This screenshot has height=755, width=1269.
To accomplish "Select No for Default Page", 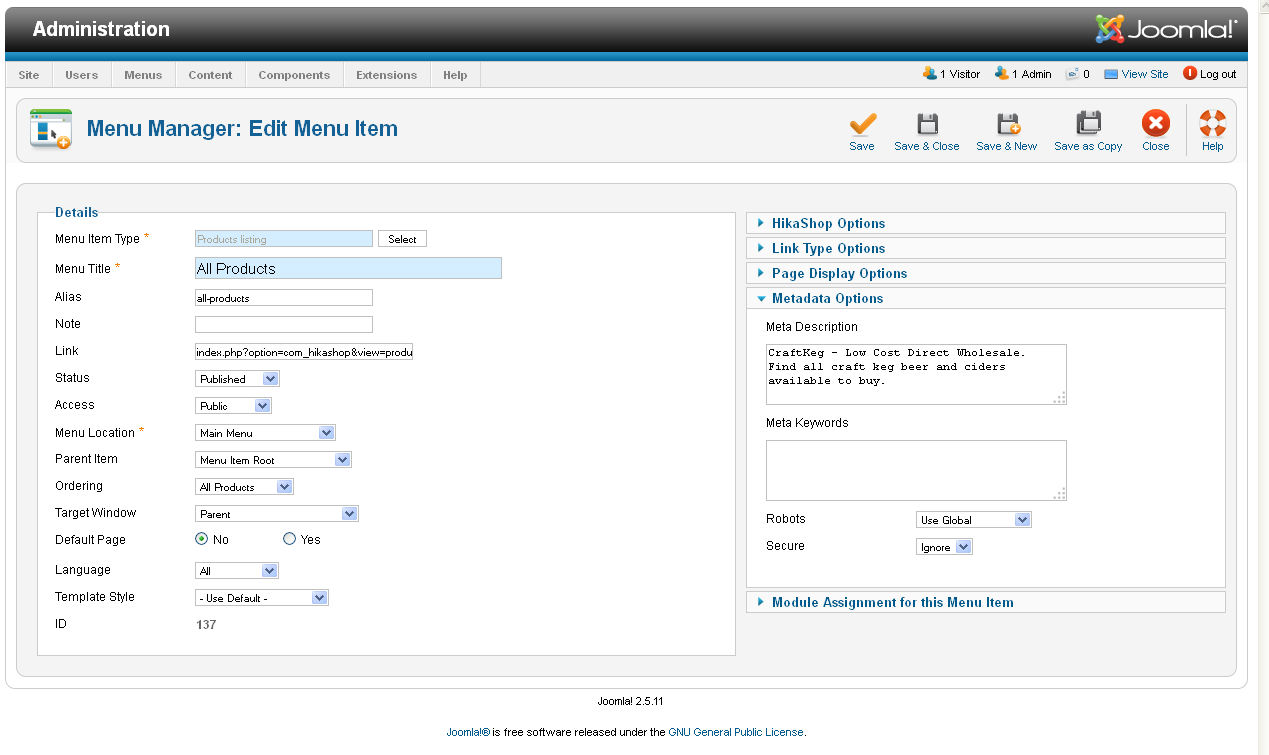I will pos(202,539).
